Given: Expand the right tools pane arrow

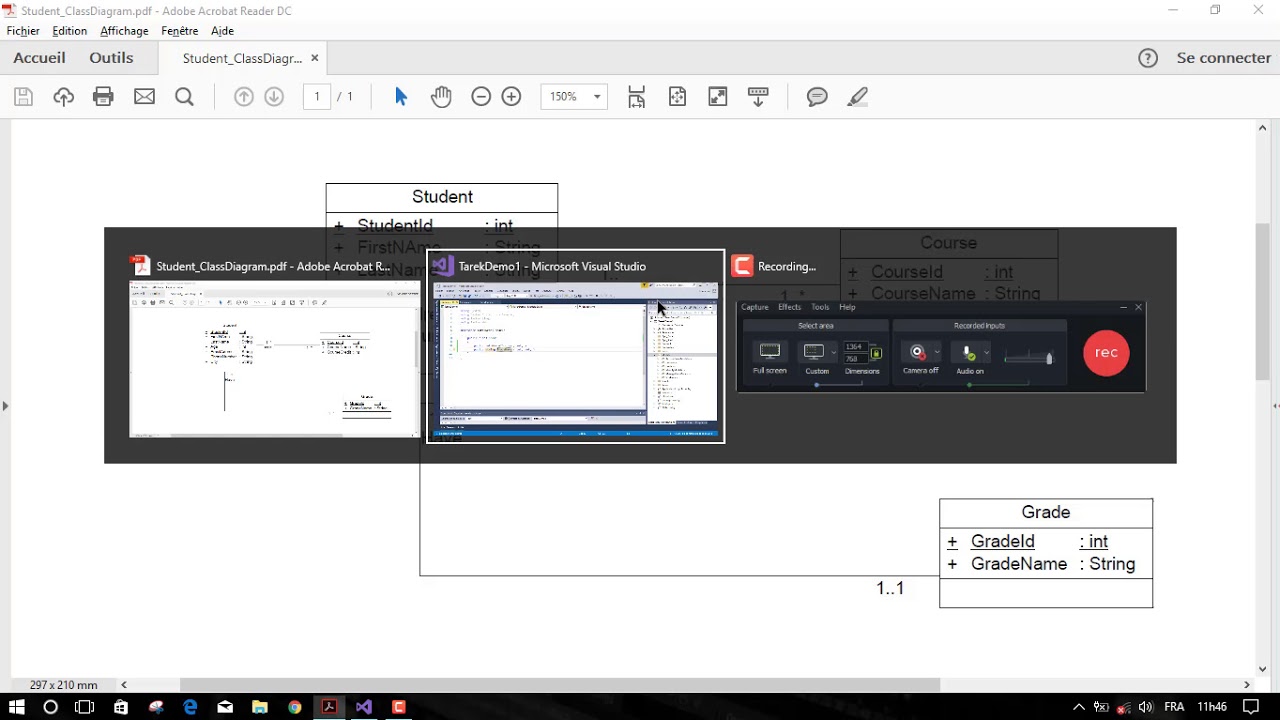Looking at the screenshot, I should point(1275,406).
